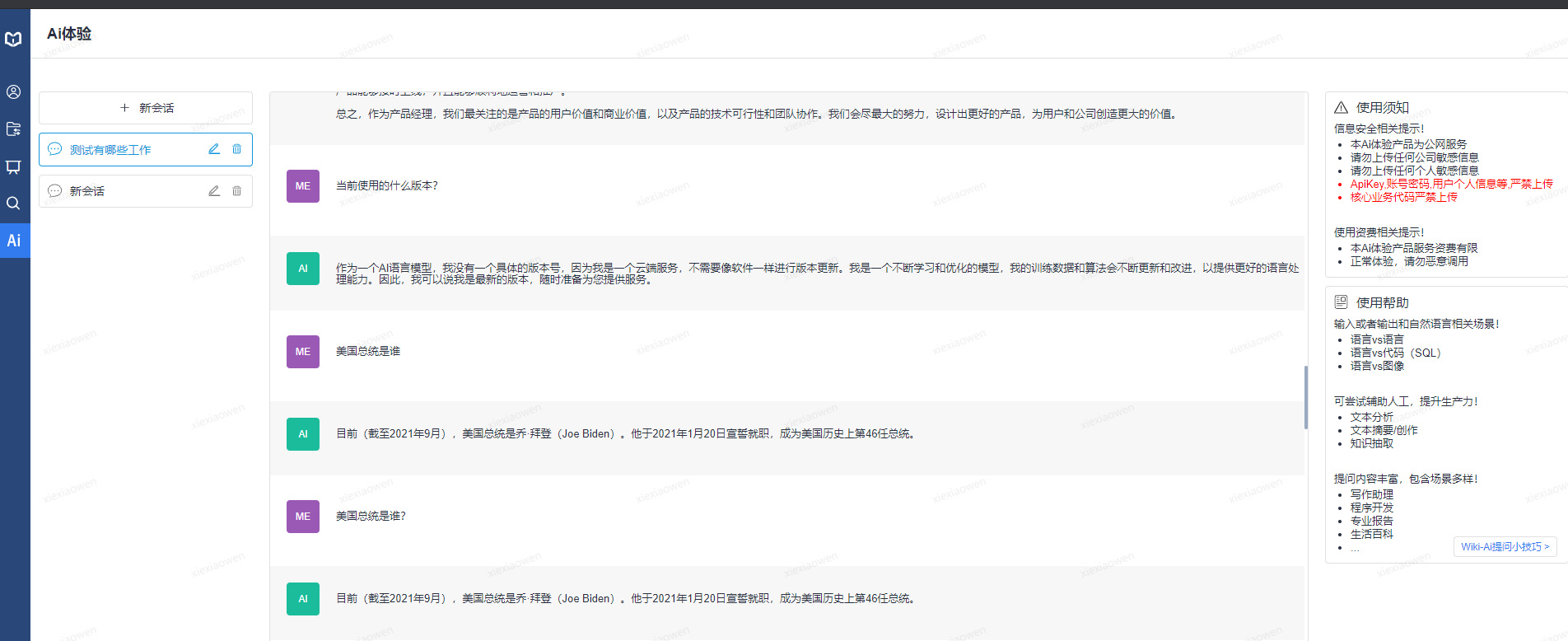Click trash icon on 新会话 conversation row
This screenshot has width=1568, height=641.
[237, 190]
